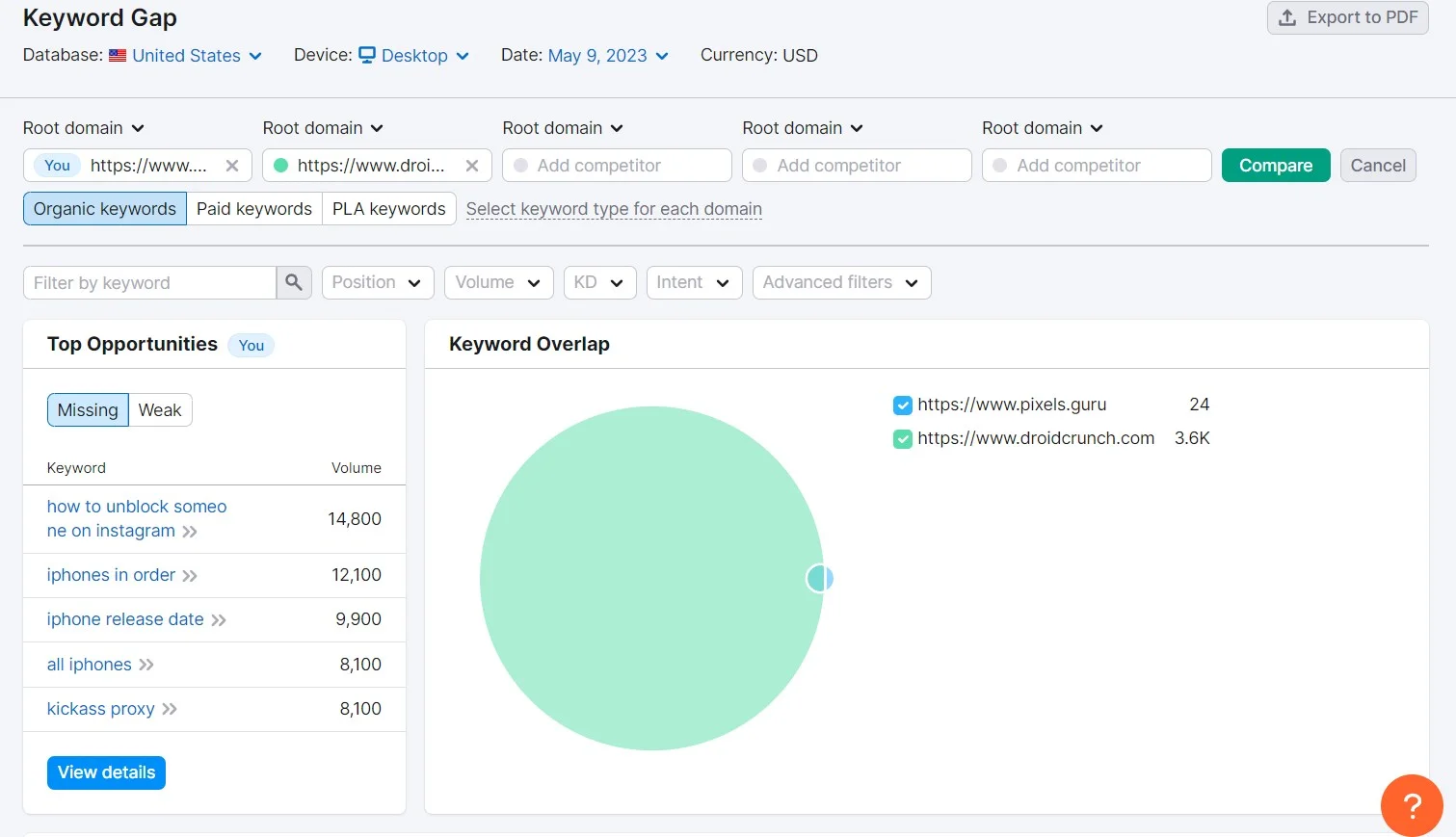The height and width of the screenshot is (837, 1456).
Task: Expand the Advanced filters dropdown
Action: 840,282
